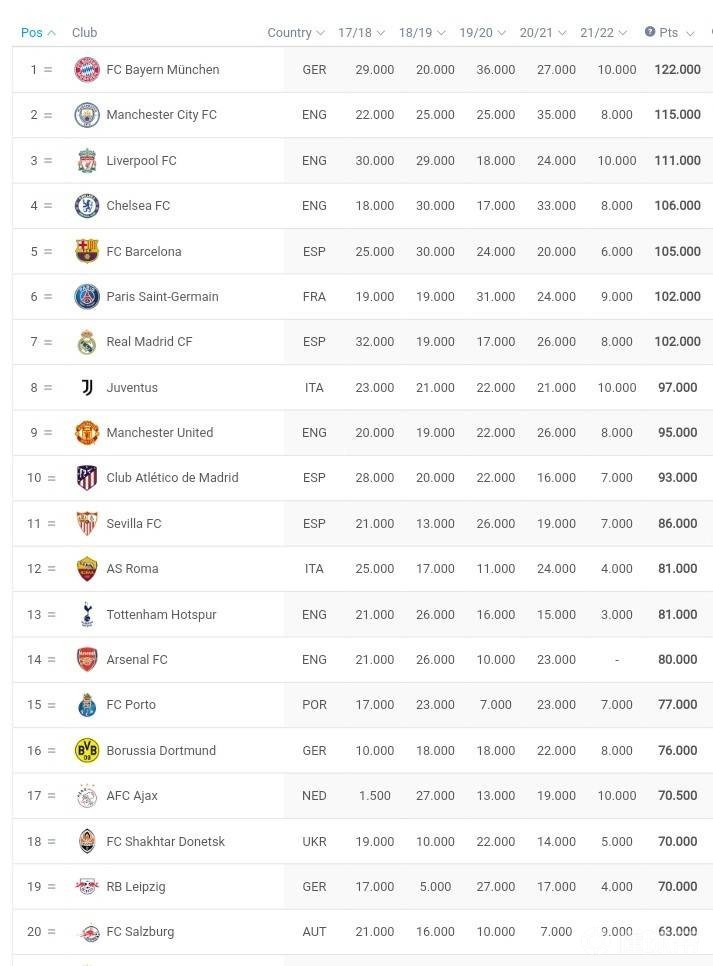Click the Borussia Dortmund BVB logo
This screenshot has width=713, height=966.
87,750
